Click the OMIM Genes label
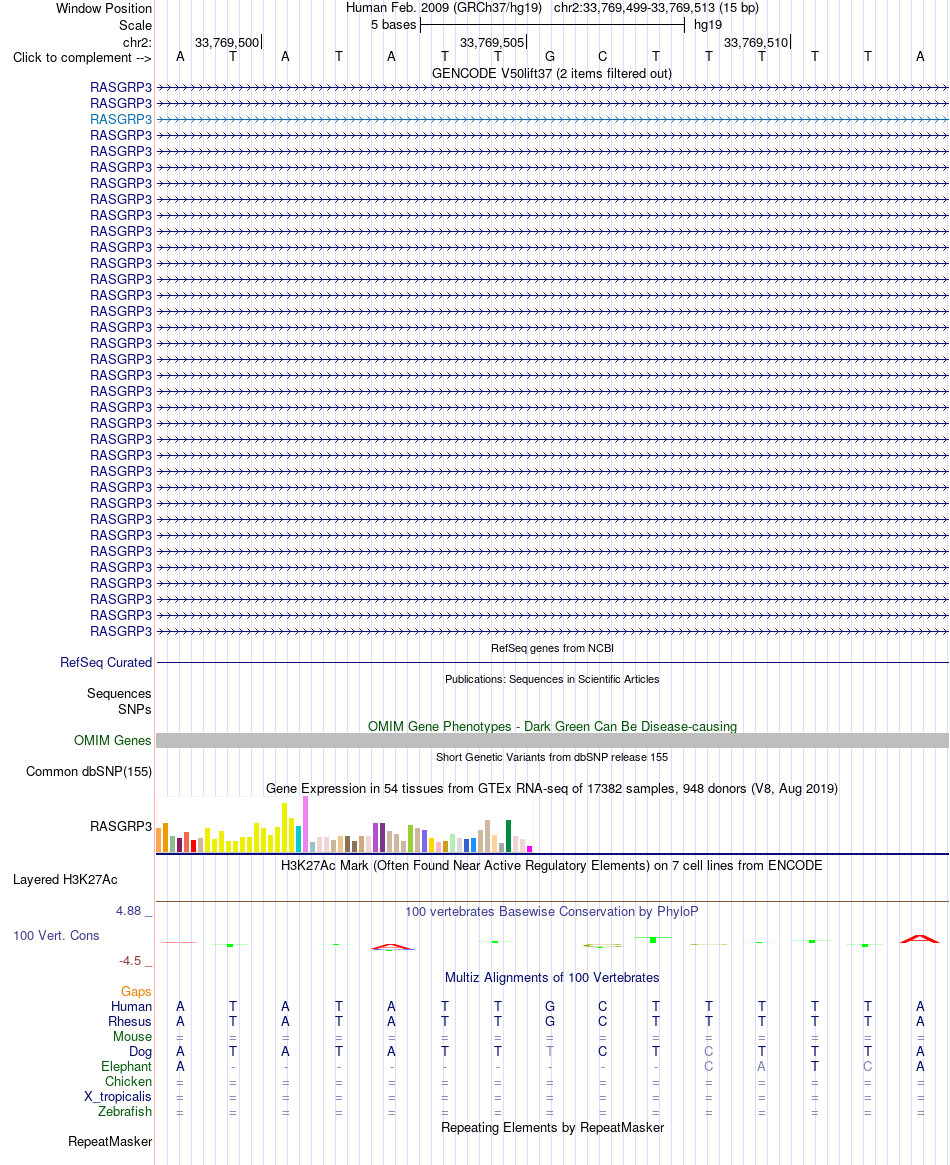The image size is (950, 1165). point(112,741)
